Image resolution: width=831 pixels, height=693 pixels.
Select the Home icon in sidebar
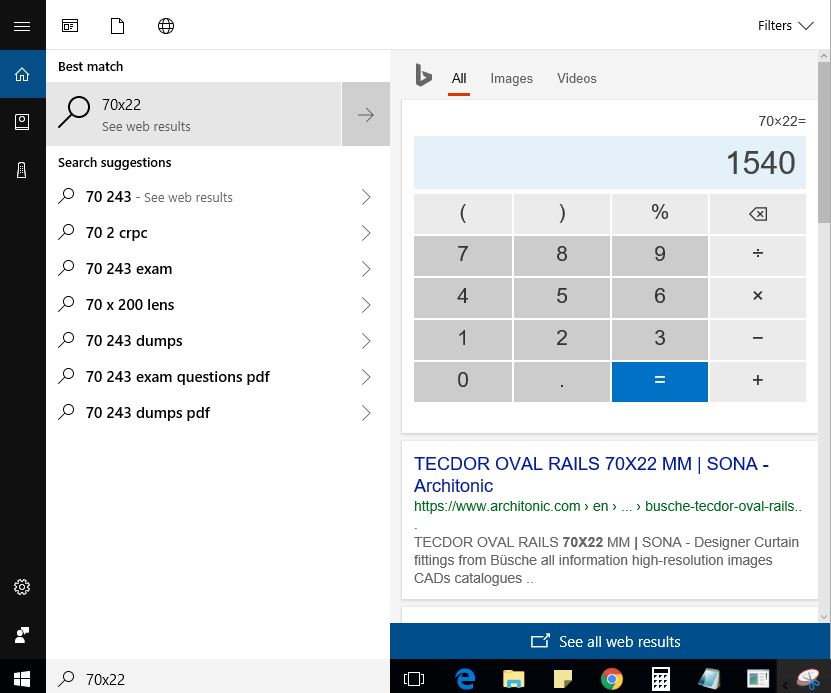[22, 74]
